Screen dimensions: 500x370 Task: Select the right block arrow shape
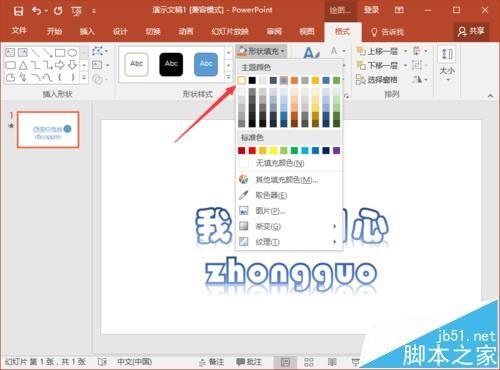[x=60, y=65]
